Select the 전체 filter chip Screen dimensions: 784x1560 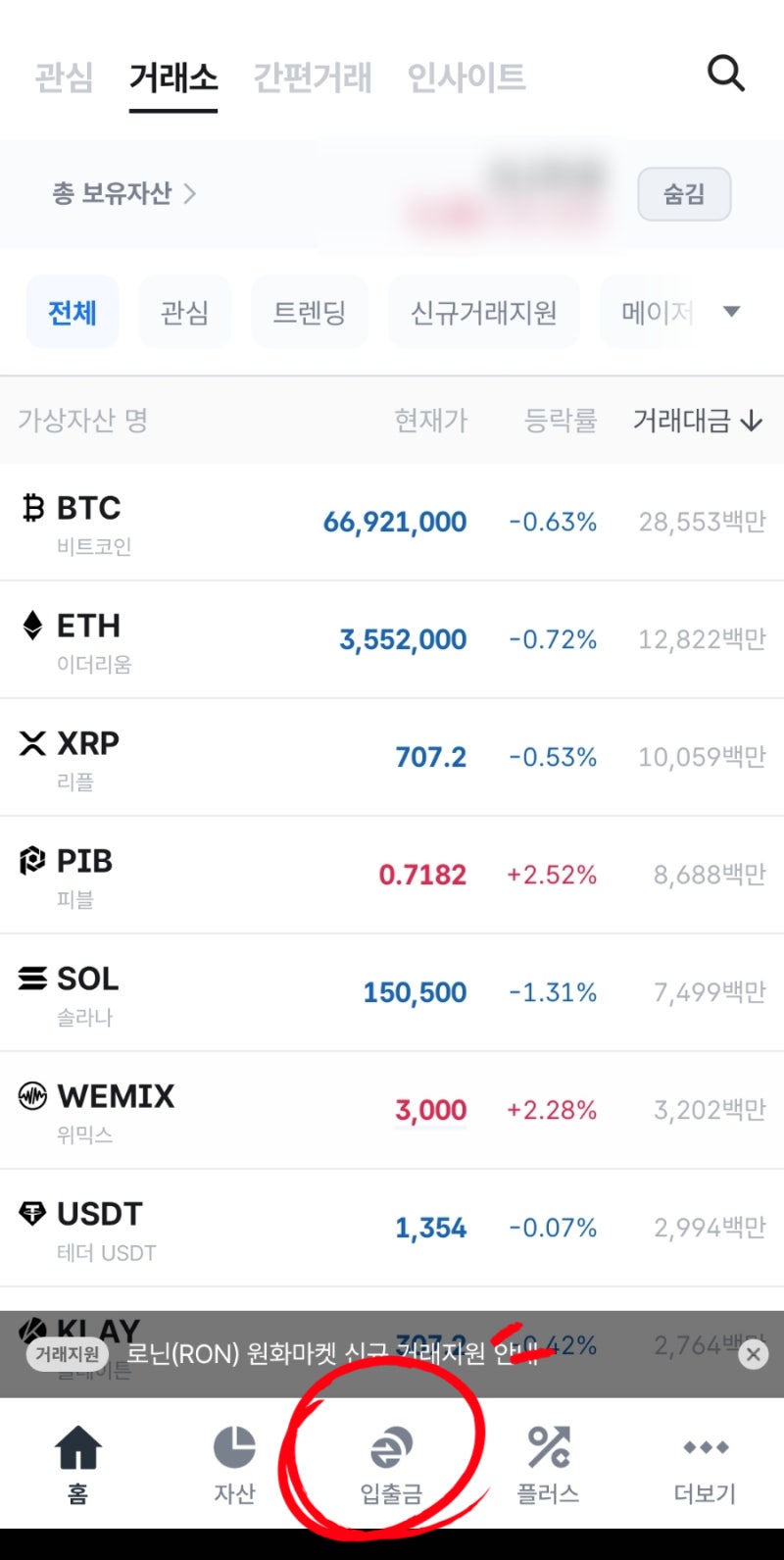point(73,313)
